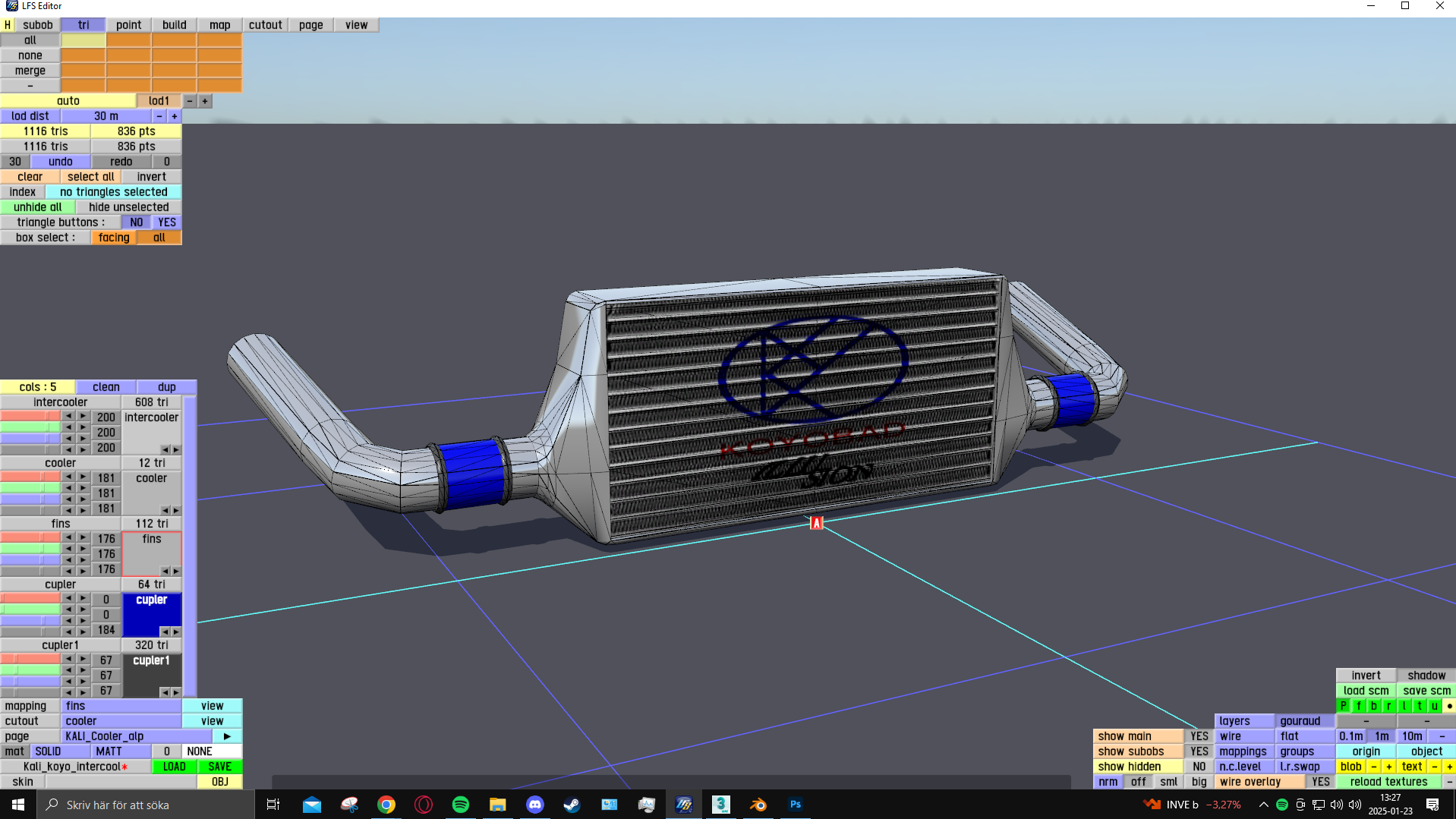Set box select to facing
The width and height of the screenshot is (1456, 819).
(x=114, y=238)
